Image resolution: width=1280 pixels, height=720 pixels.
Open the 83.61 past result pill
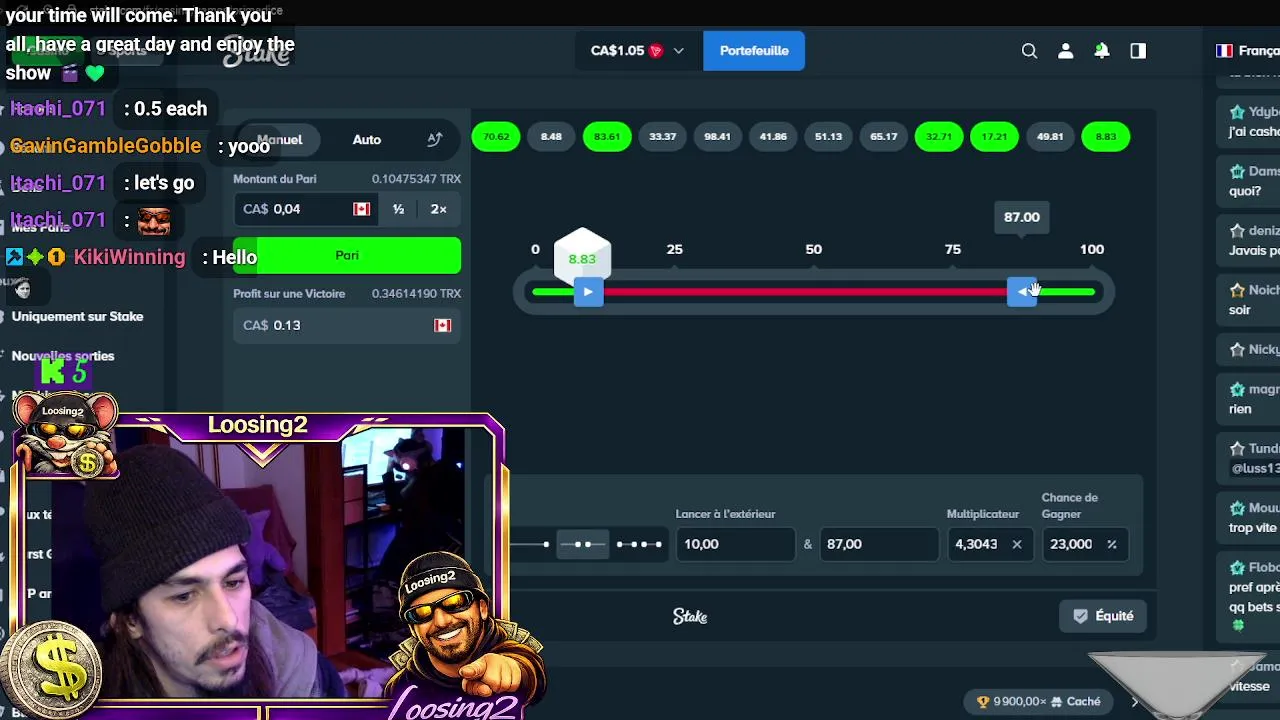pos(607,137)
